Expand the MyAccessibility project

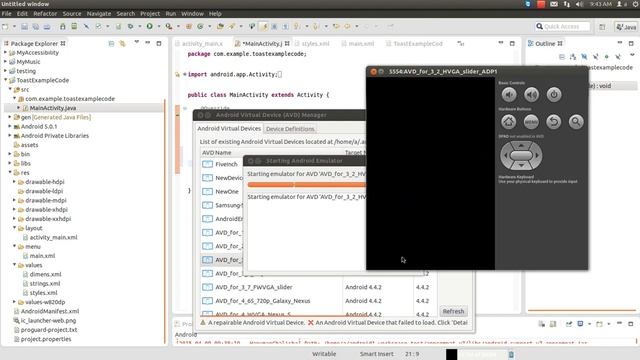5,52
